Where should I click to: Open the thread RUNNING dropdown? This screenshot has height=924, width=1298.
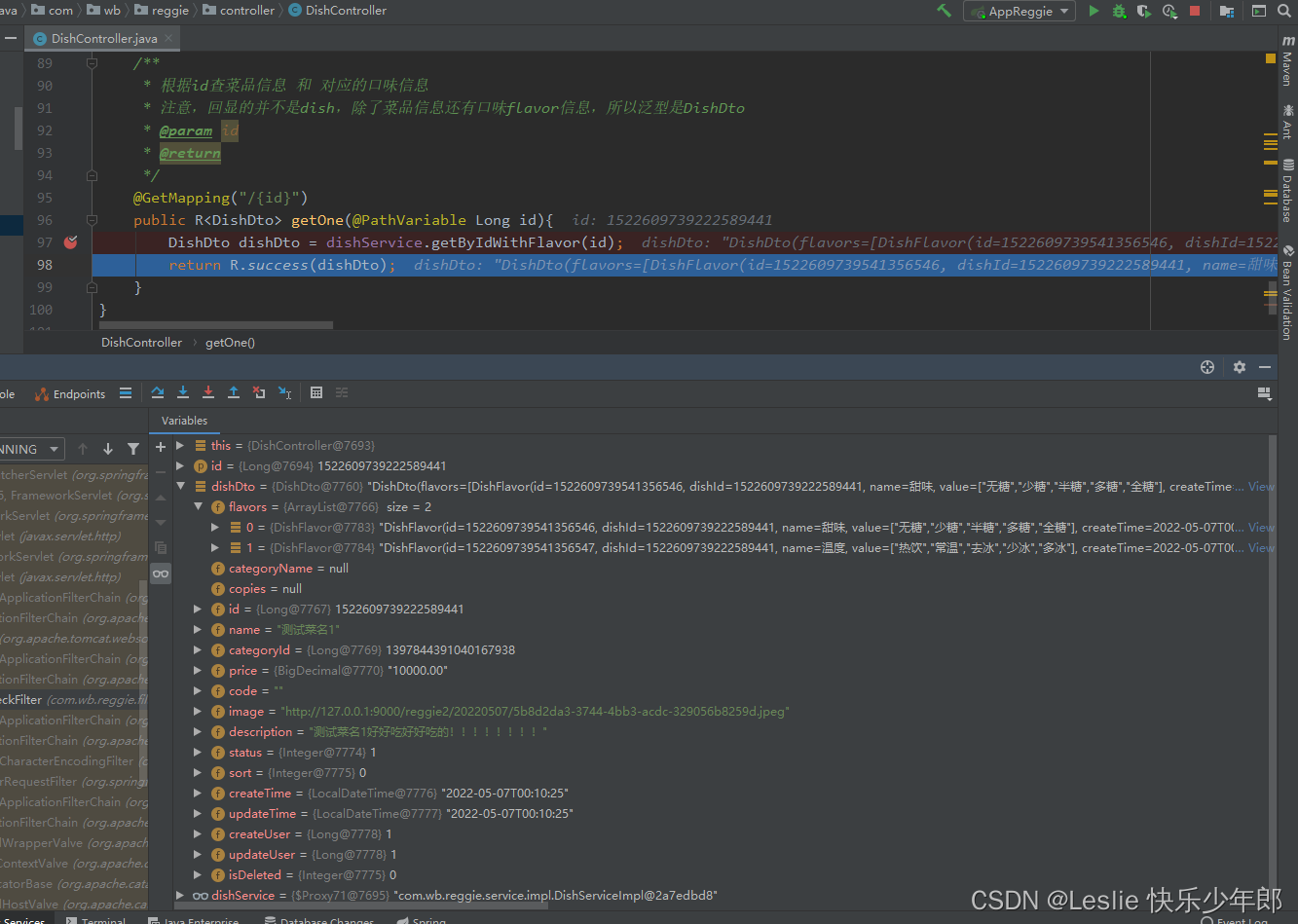coord(31,449)
